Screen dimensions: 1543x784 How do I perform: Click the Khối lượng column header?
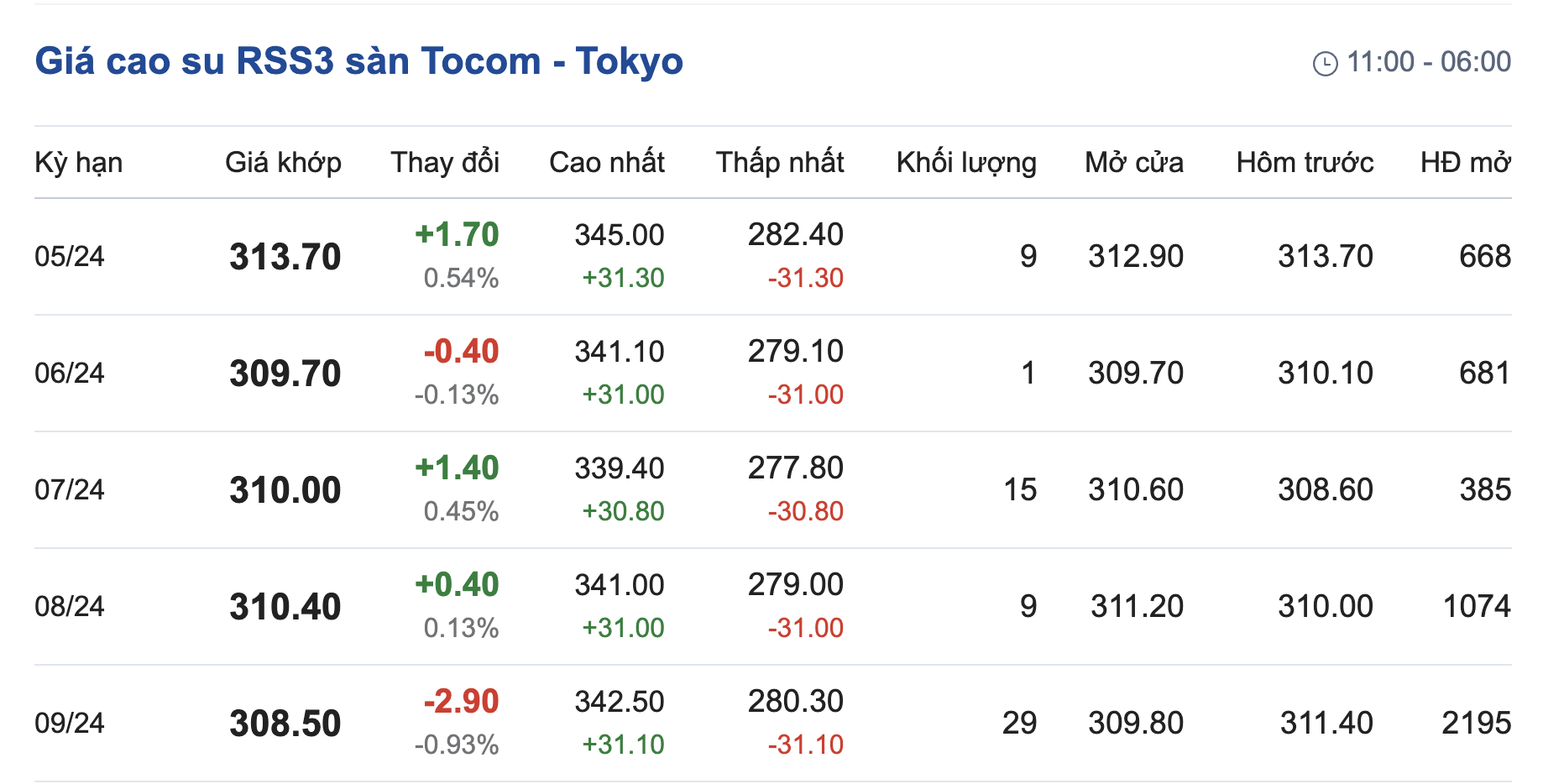965,162
